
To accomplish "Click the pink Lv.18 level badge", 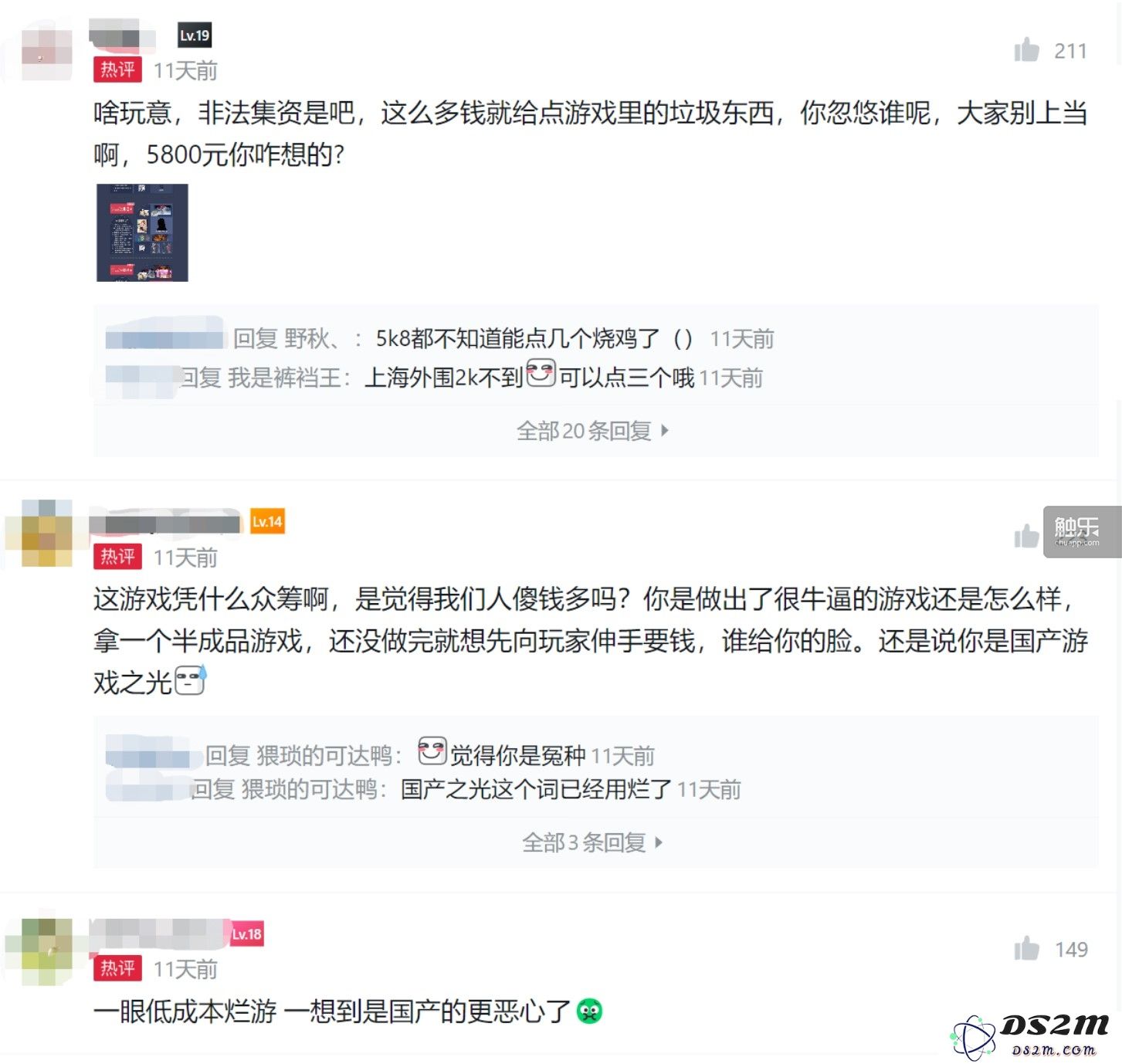I will tap(247, 934).
